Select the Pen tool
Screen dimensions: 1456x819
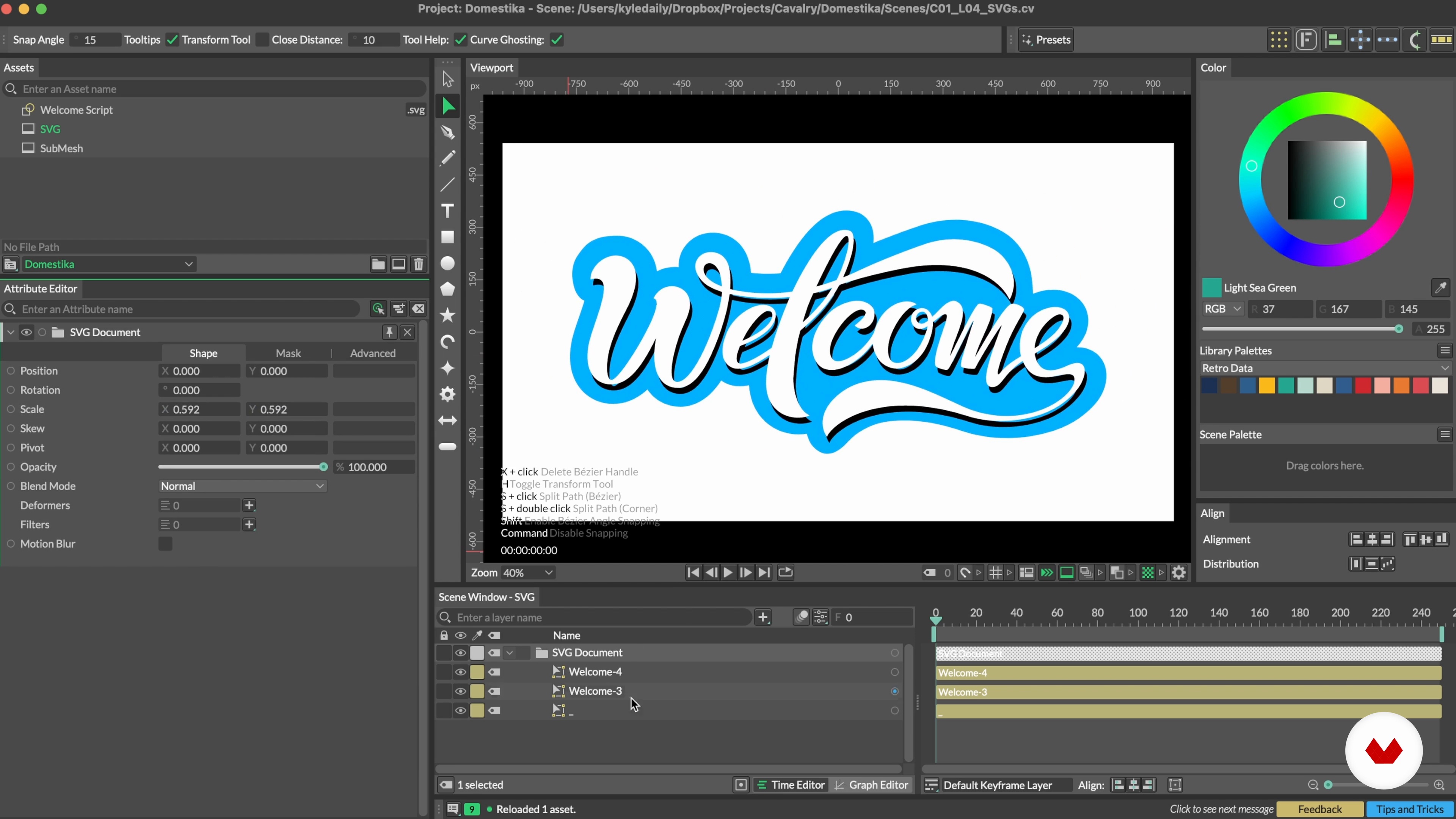(448, 132)
